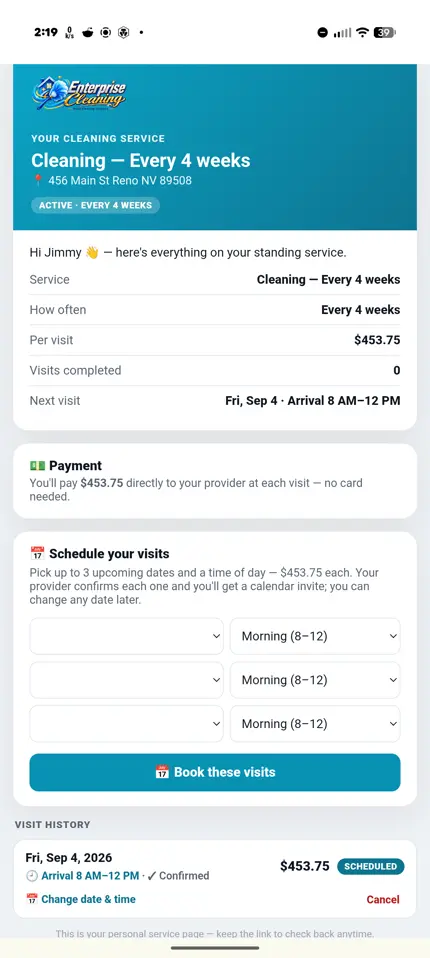Tap the Book these visits button

pyautogui.click(x=215, y=772)
